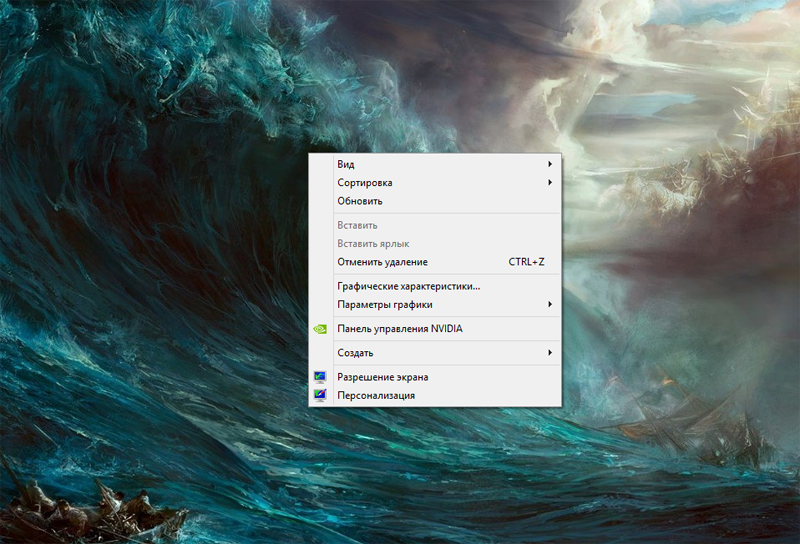Choose Обновить in context menu

(435, 201)
